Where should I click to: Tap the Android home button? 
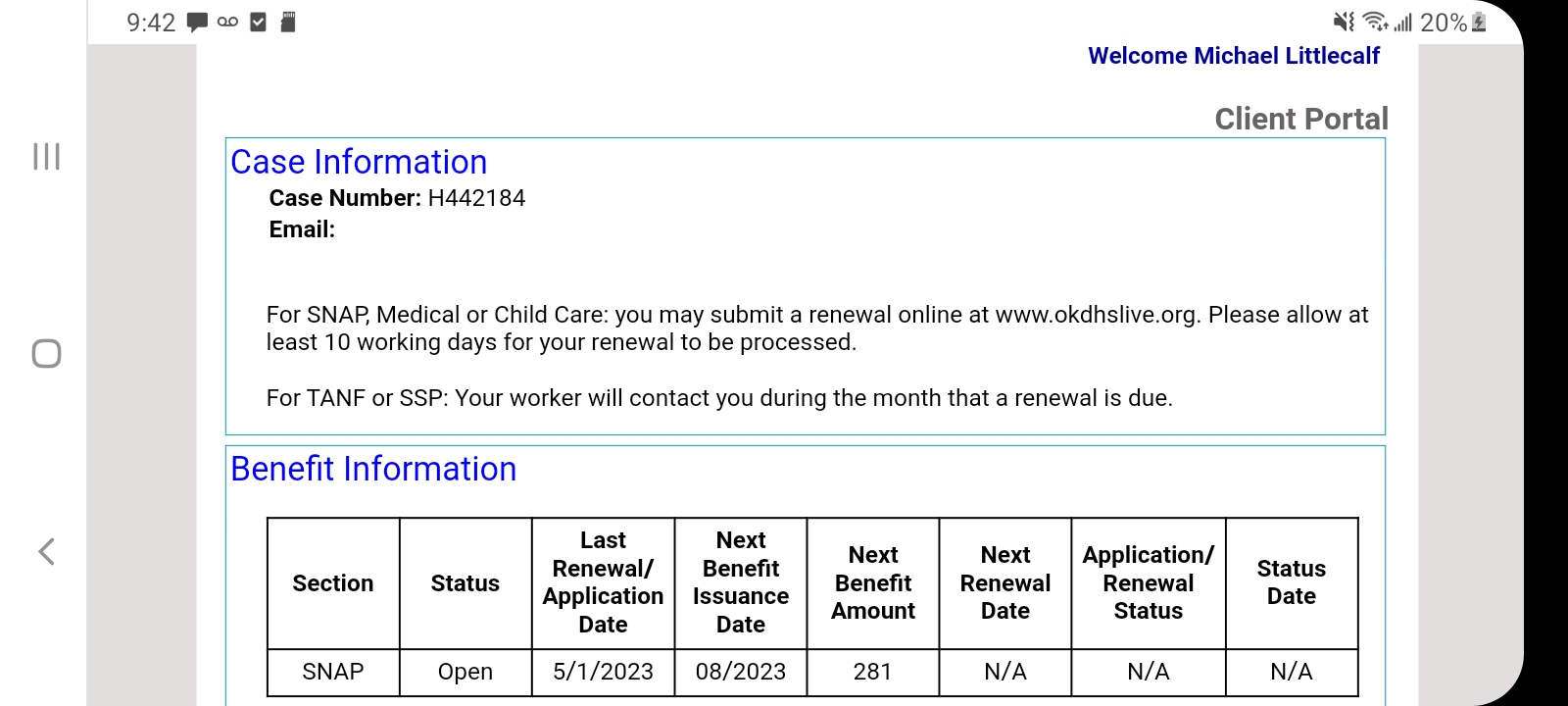tap(46, 353)
